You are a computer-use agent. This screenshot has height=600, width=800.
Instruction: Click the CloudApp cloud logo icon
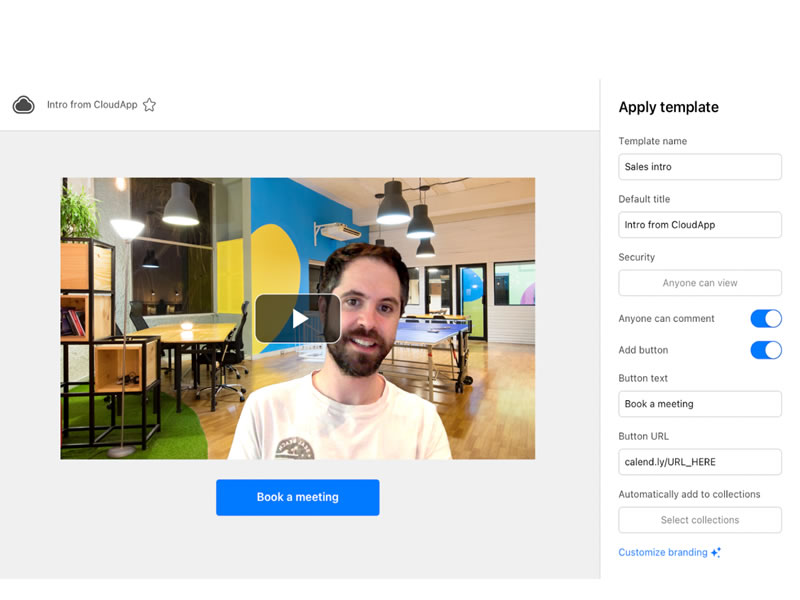click(24, 105)
